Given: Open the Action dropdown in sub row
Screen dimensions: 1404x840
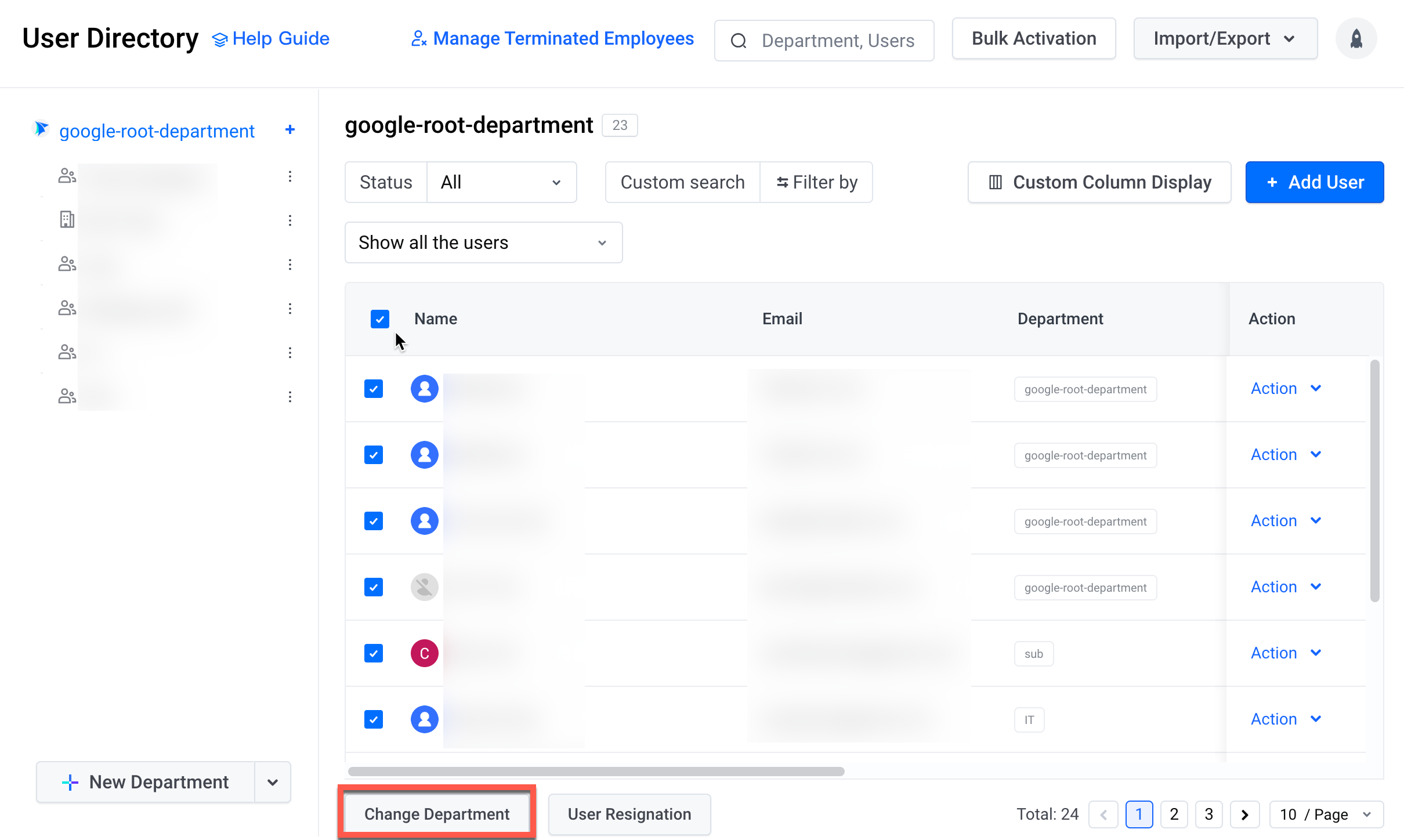Looking at the screenshot, I should point(1286,653).
